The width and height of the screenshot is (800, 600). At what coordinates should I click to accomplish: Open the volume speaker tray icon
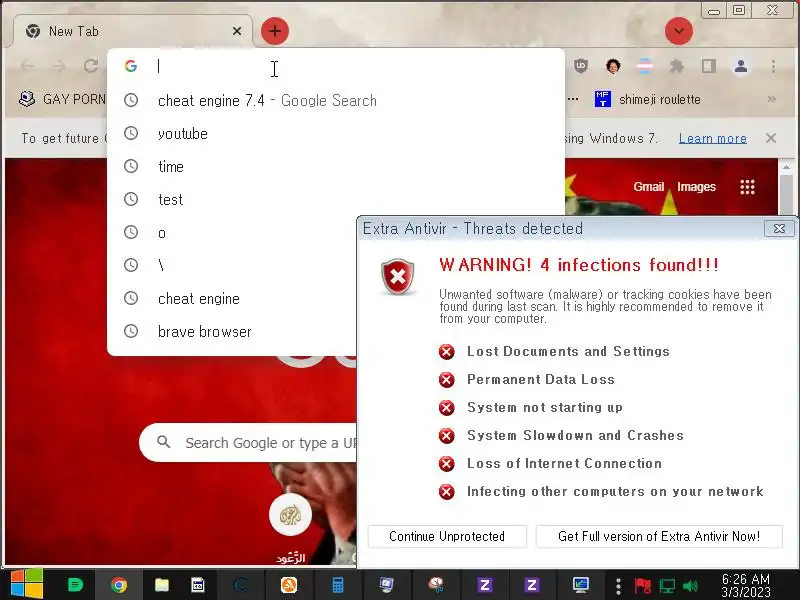pos(690,586)
